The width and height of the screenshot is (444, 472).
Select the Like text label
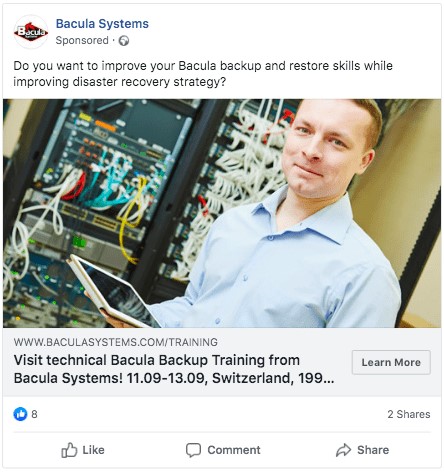(93, 450)
